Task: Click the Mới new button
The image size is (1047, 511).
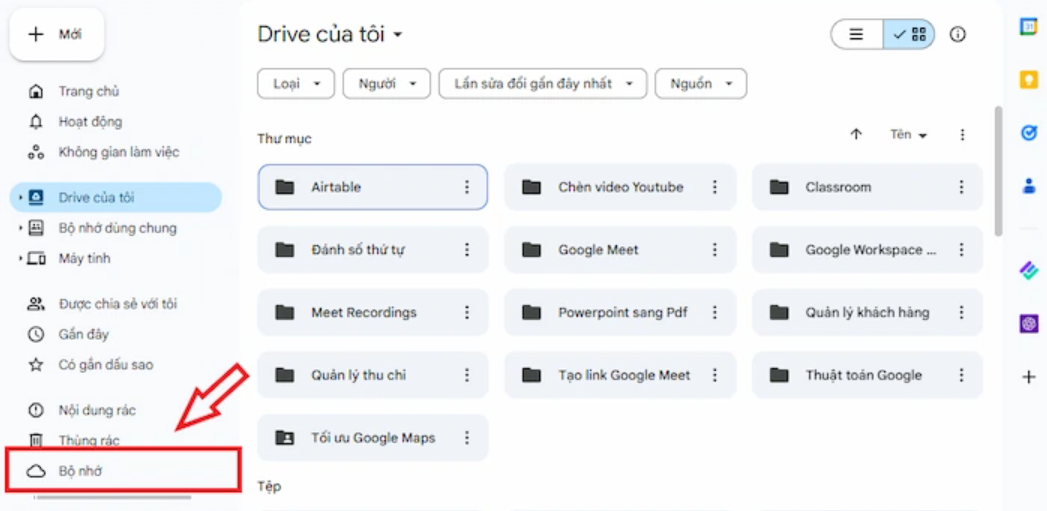Action: (57, 35)
